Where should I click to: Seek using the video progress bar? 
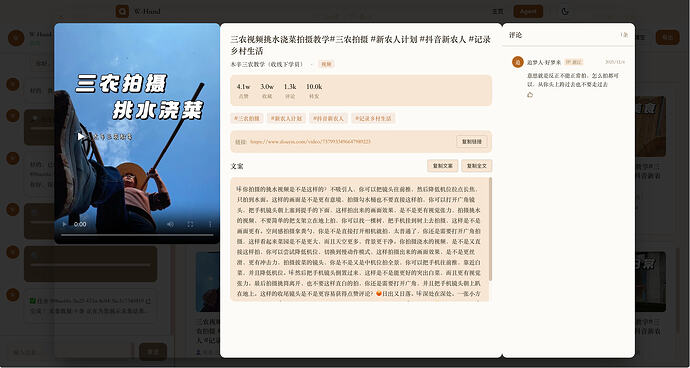coord(137,235)
